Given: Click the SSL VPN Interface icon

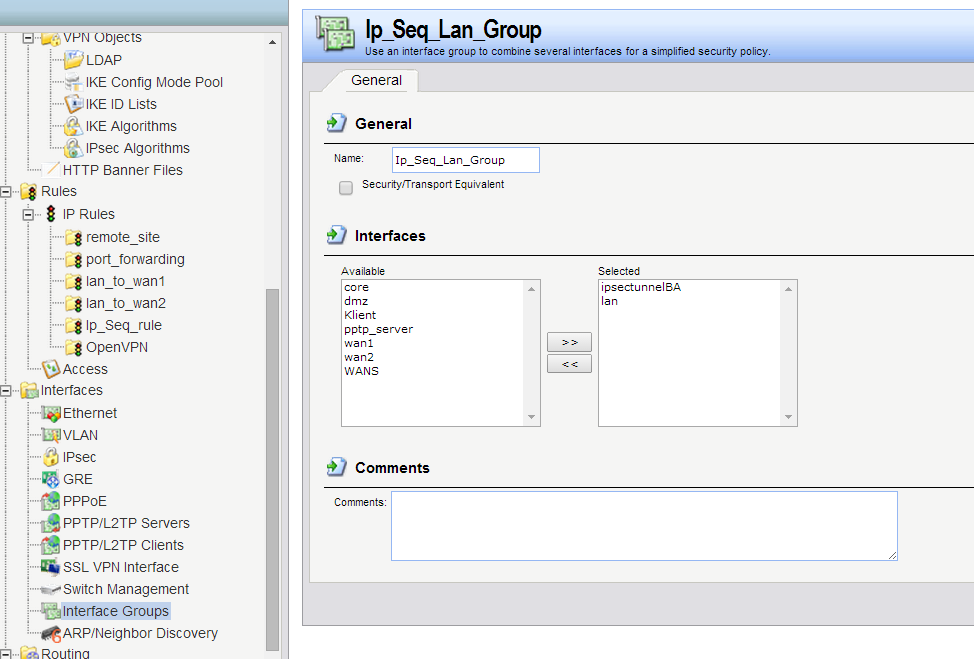Looking at the screenshot, I should coord(51,567).
